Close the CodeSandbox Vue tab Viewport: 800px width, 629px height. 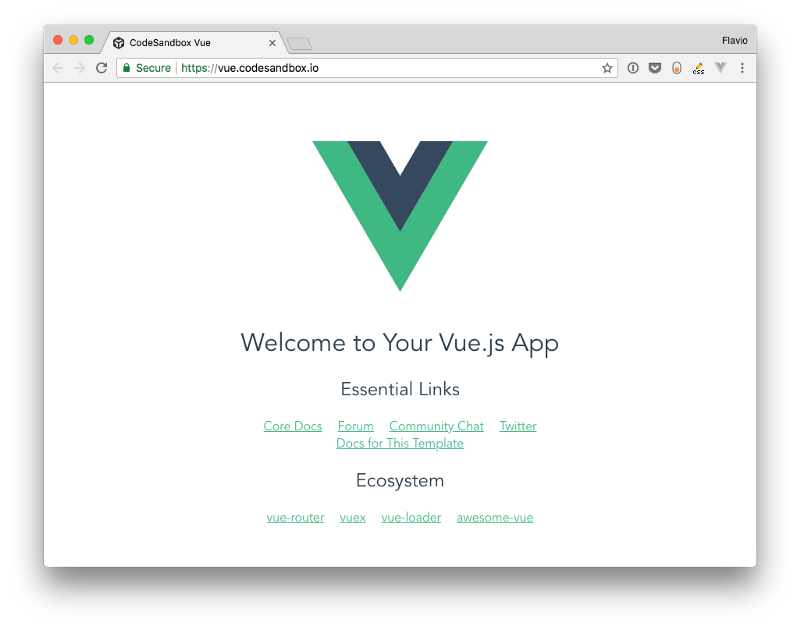[x=272, y=43]
